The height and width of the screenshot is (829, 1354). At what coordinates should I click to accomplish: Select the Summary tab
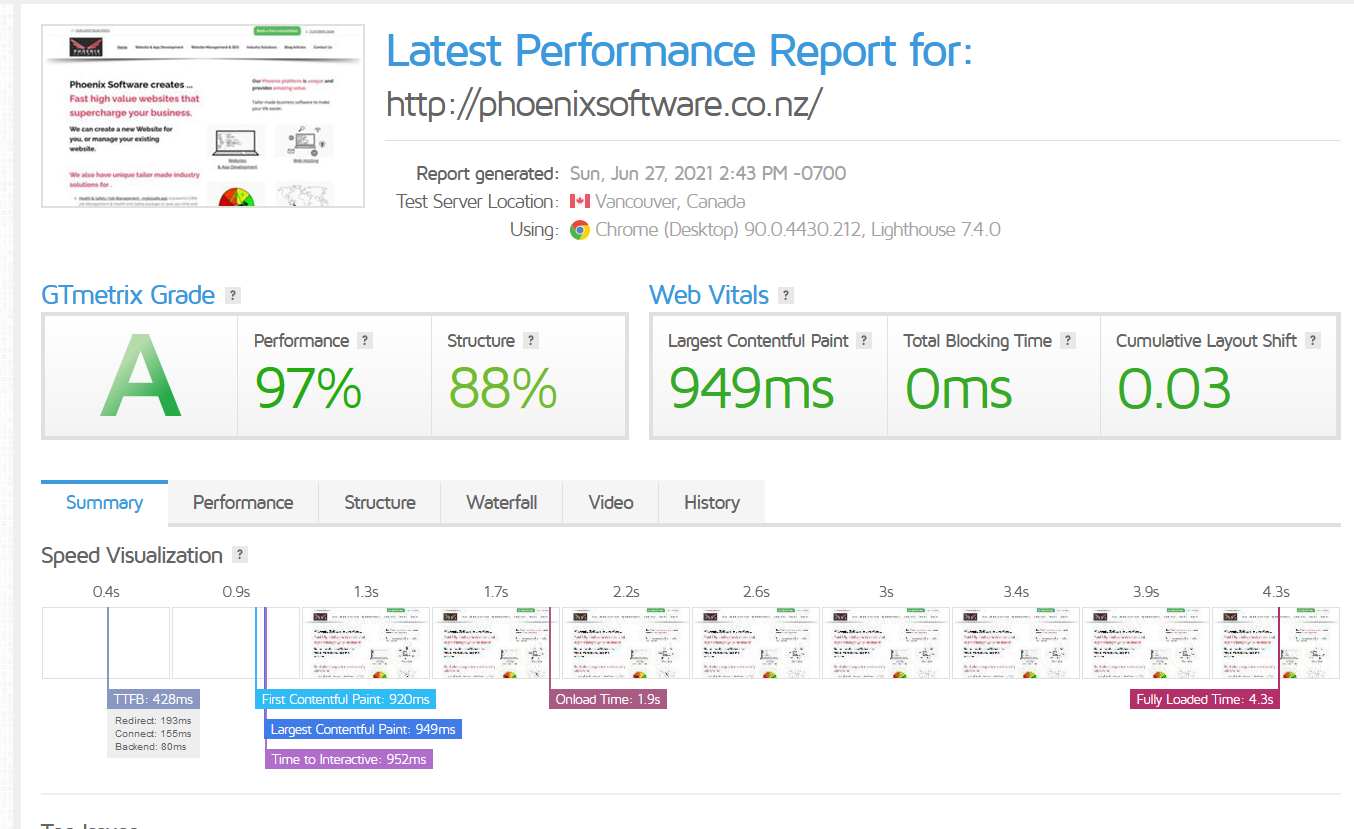pos(104,502)
